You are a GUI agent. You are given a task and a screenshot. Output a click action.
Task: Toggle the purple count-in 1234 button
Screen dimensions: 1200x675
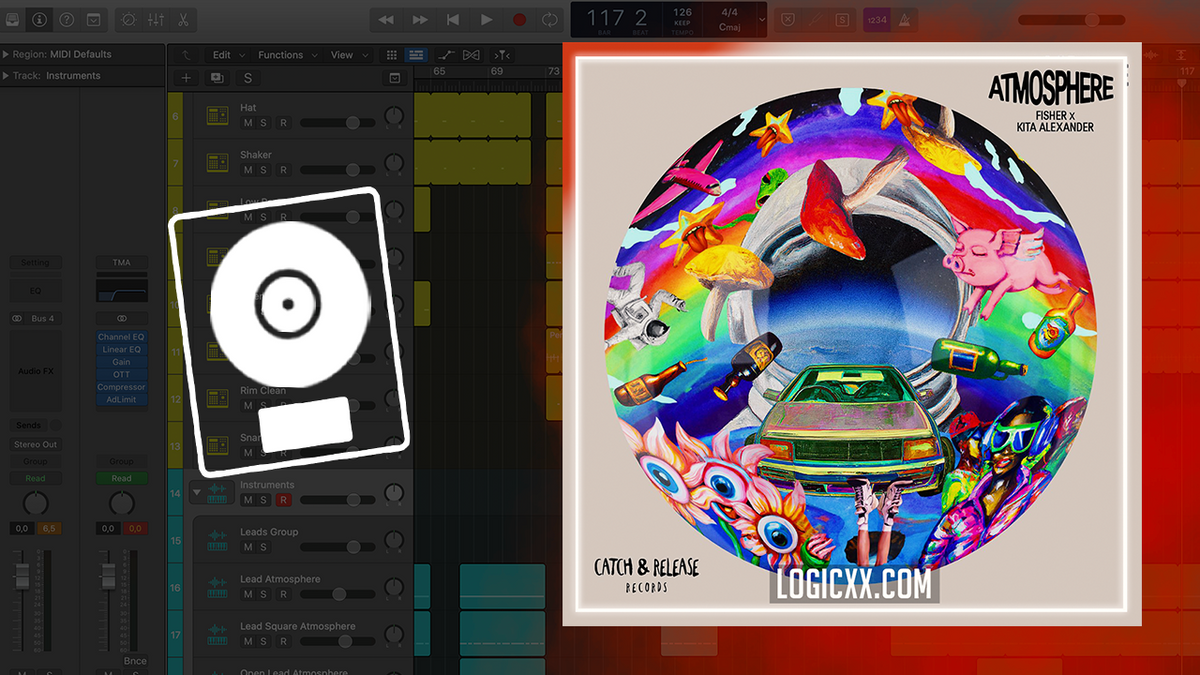(875, 19)
